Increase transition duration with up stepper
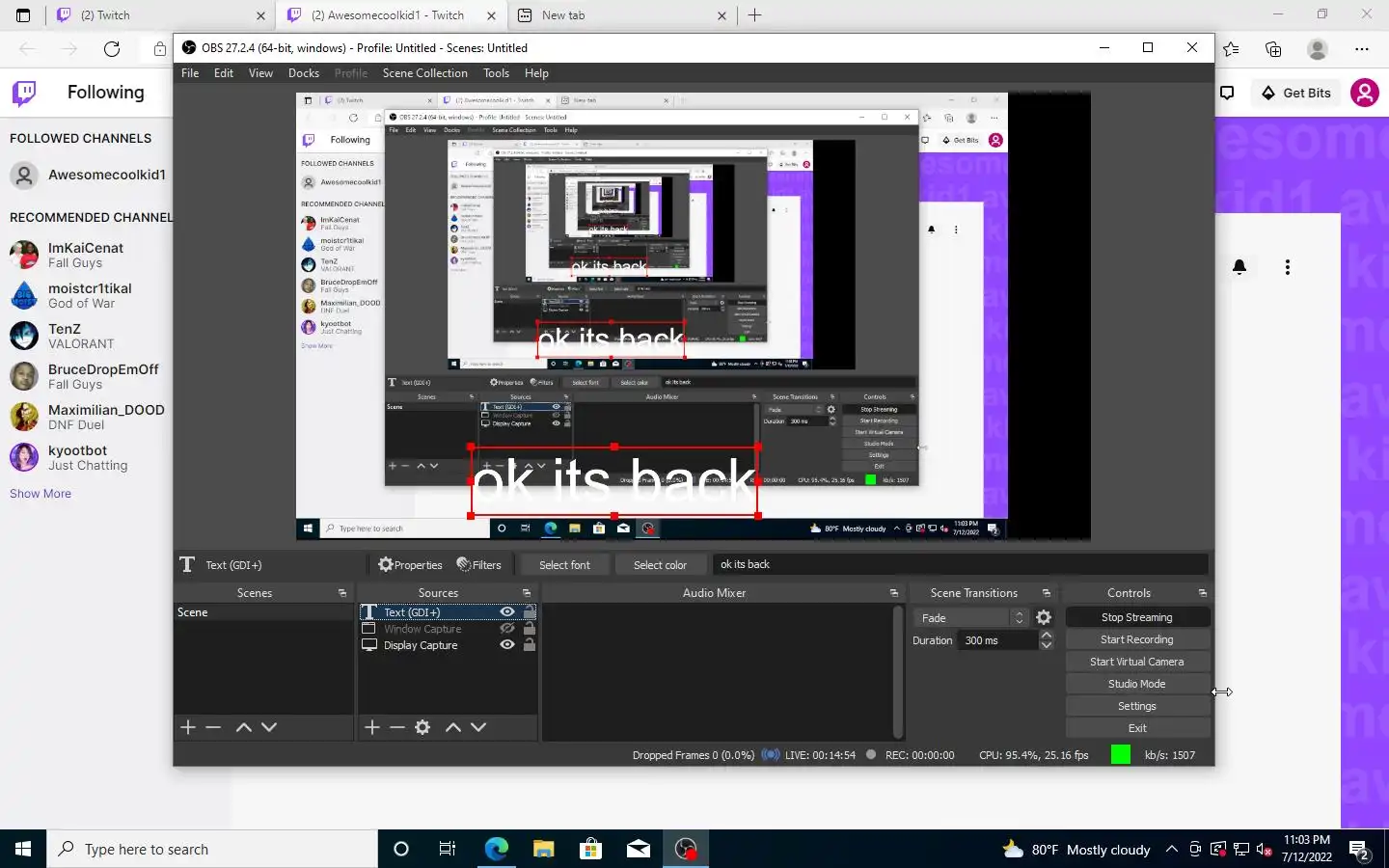The width and height of the screenshot is (1389, 868). [x=1047, y=636]
